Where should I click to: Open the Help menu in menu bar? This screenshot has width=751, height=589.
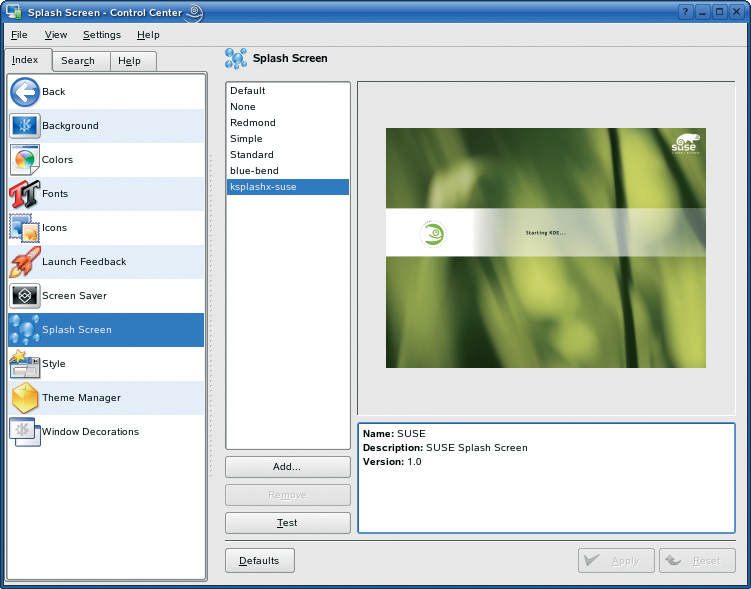148,35
